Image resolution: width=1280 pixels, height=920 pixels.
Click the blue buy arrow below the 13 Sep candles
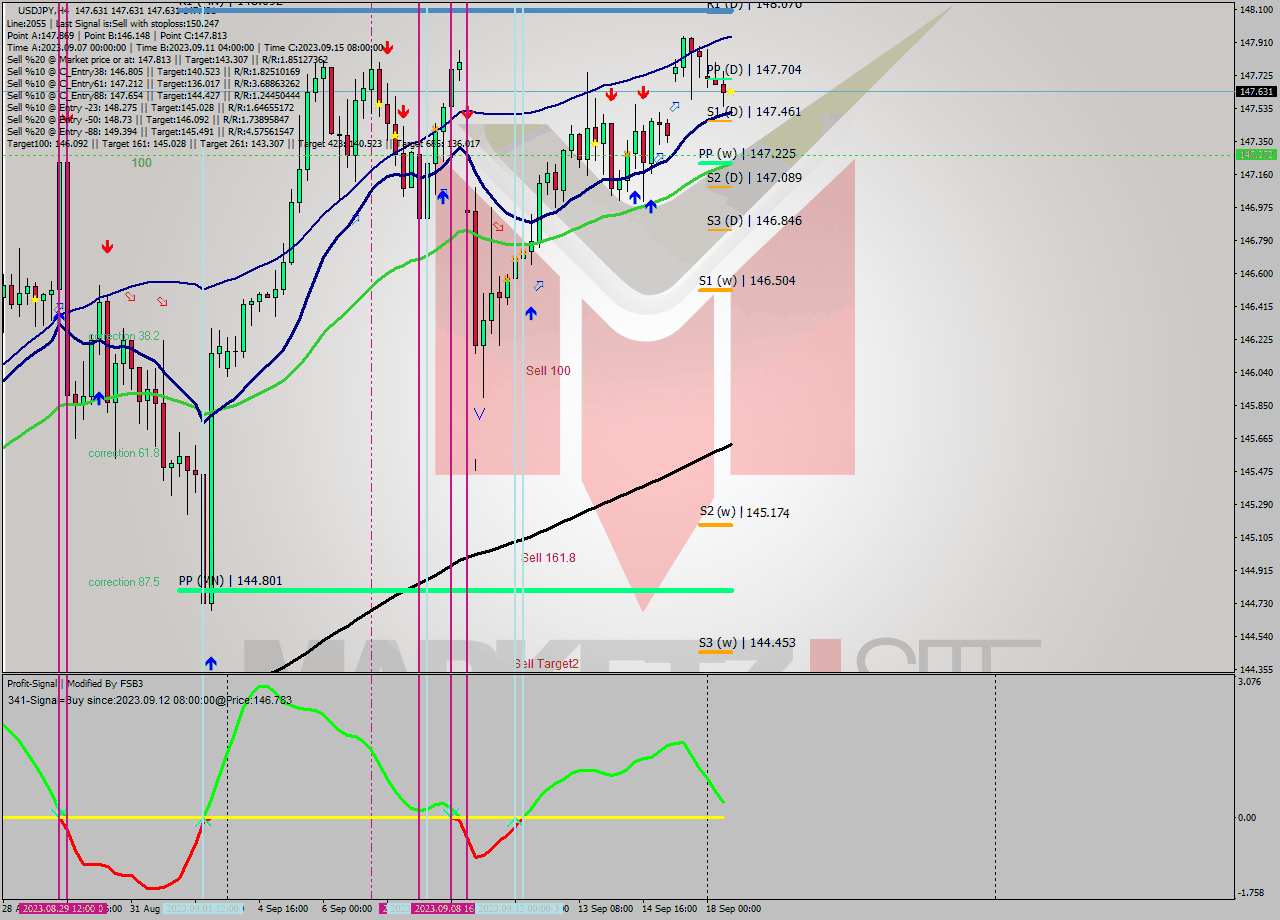coord(634,198)
